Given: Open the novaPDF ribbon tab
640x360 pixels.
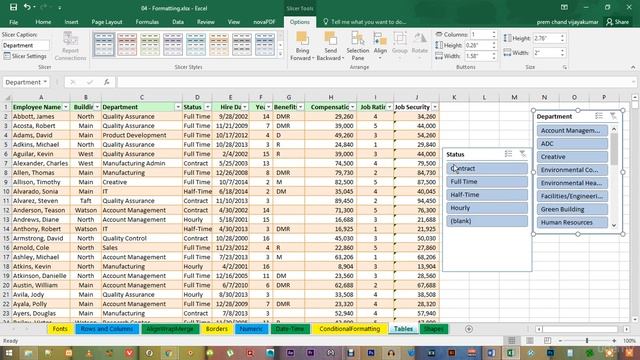Looking at the screenshot, I should point(264,22).
